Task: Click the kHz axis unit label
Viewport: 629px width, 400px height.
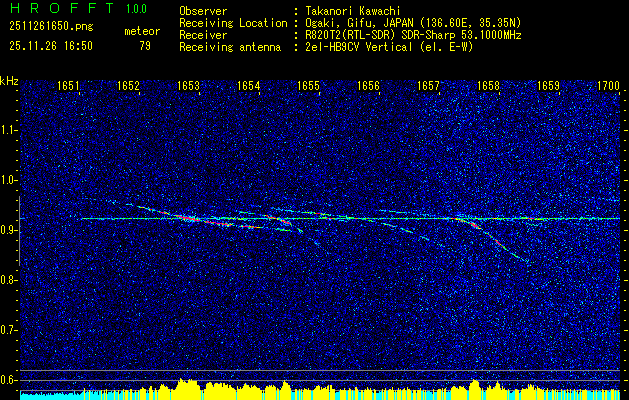Action: coord(9,81)
